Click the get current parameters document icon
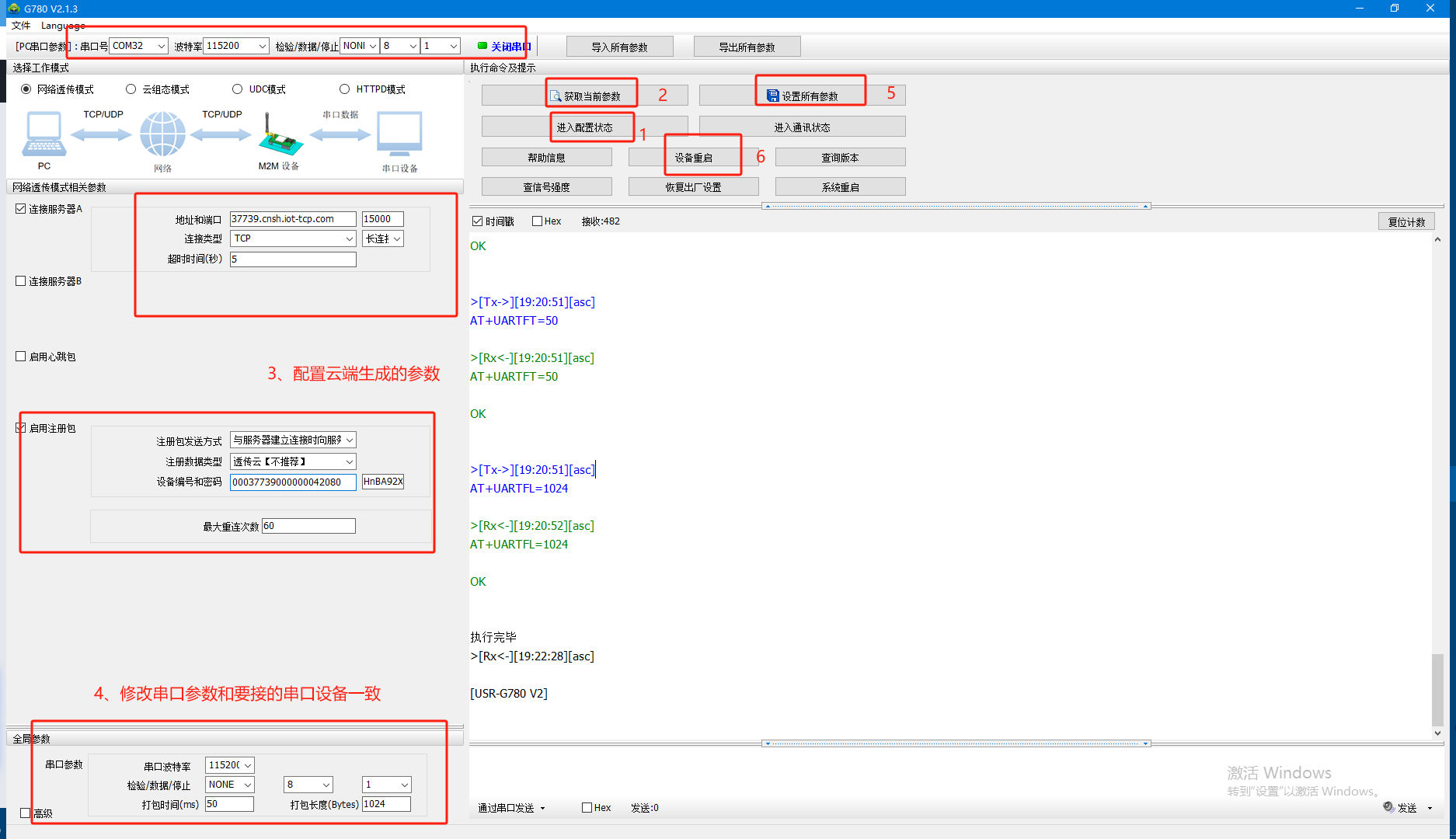 click(556, 96)
